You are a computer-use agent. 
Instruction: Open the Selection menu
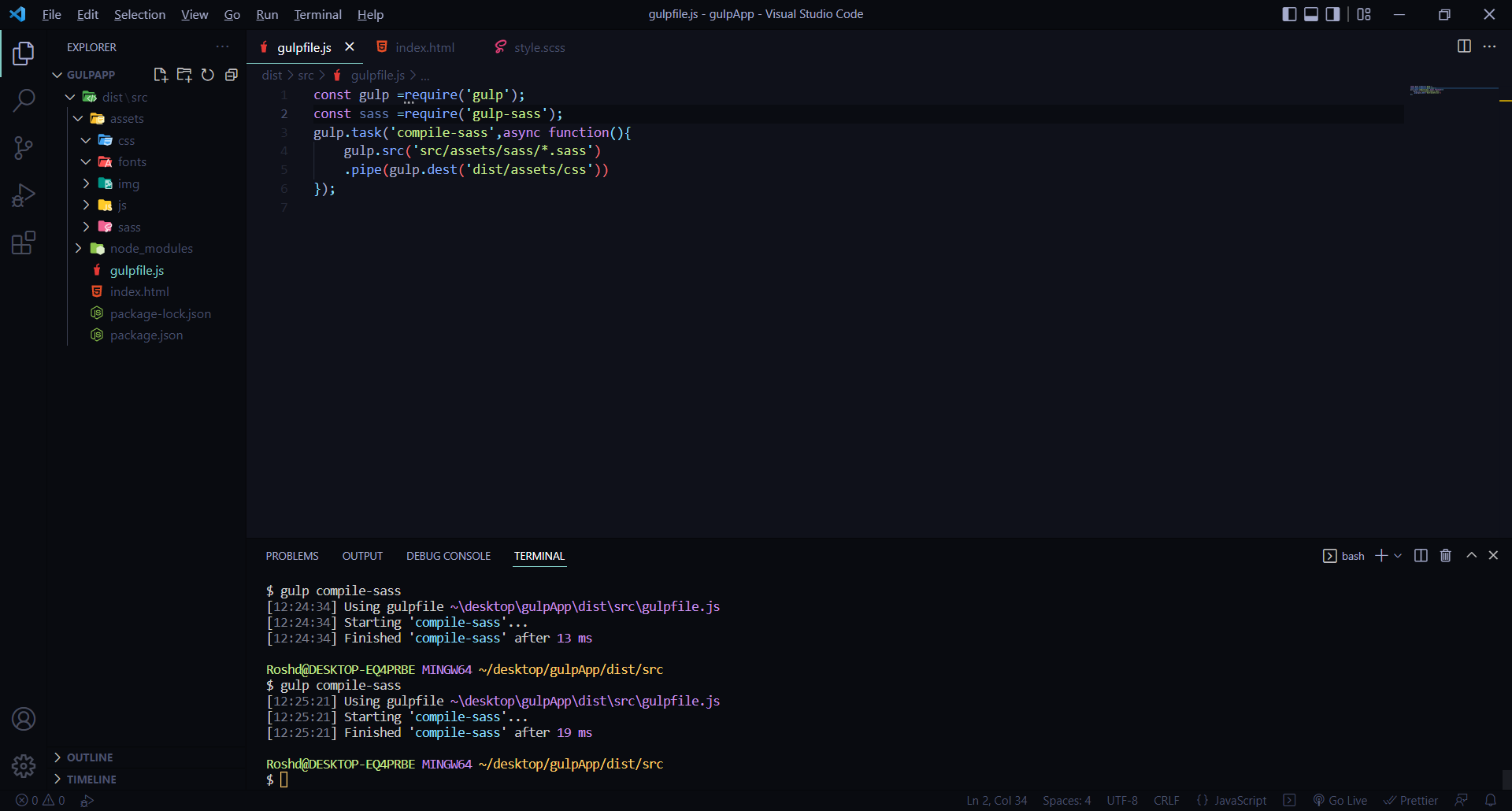click(x=139, y=14)
